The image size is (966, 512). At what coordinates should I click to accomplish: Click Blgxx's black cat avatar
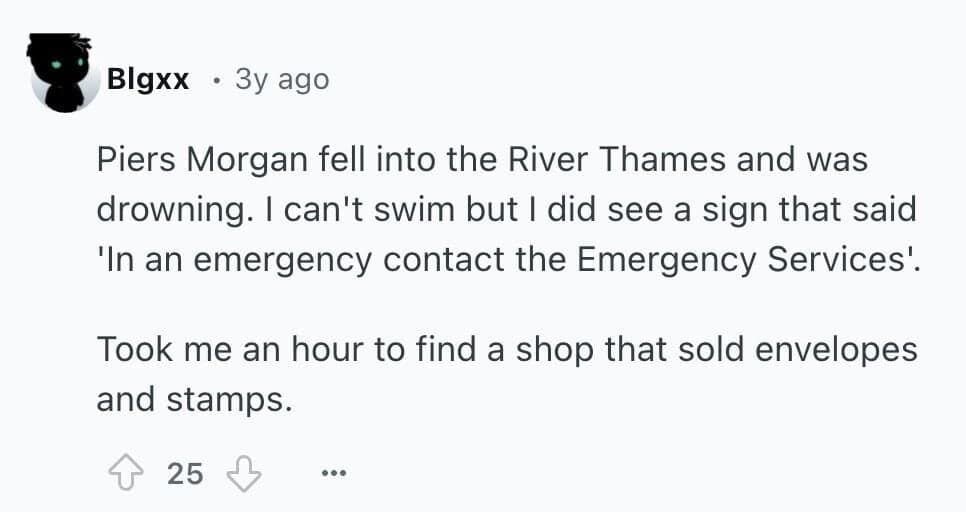(x=64, y=74)
